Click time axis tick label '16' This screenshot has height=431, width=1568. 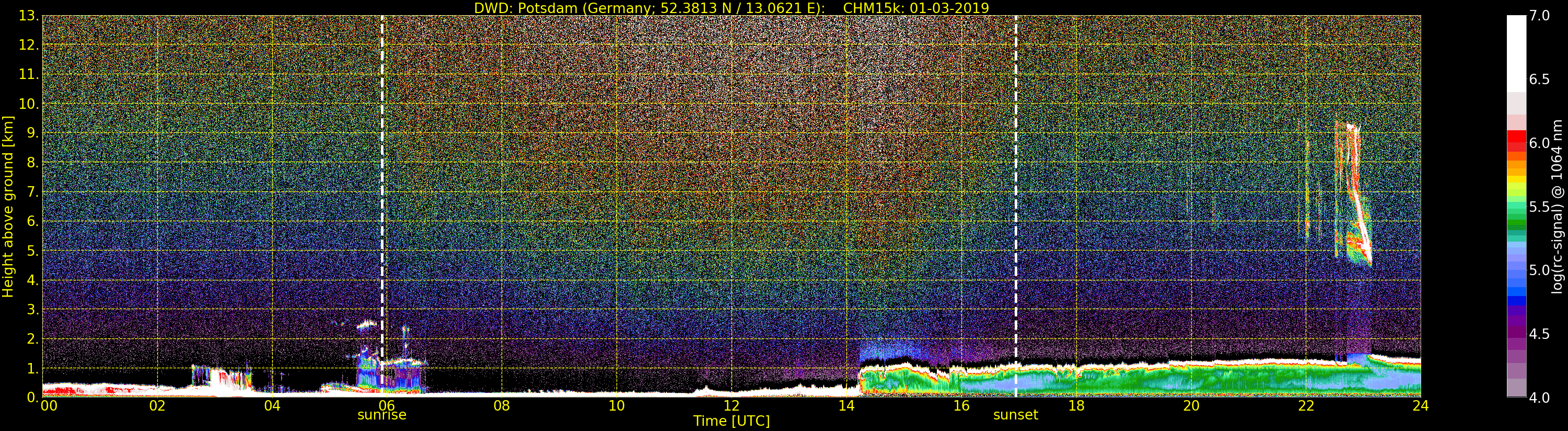pos(961,406)
